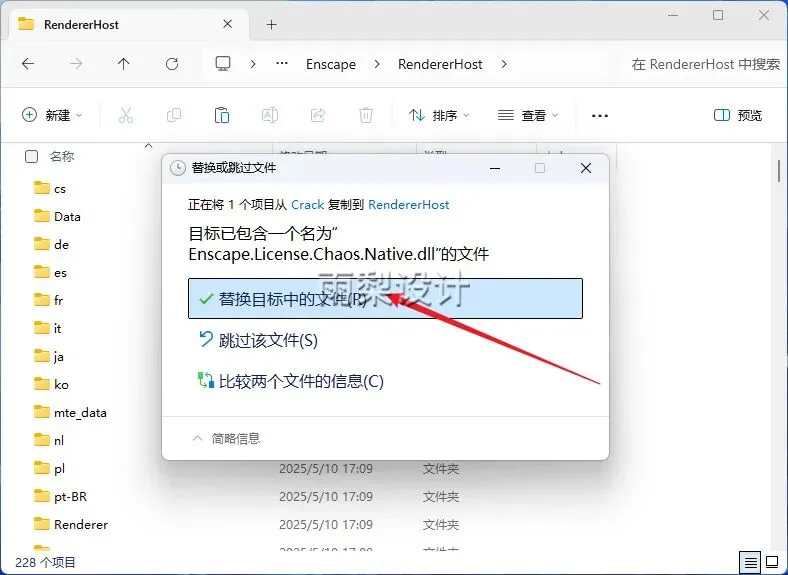788x575 pixels.
Task: Click the This PC monitor icon
Action: [223, 64]
